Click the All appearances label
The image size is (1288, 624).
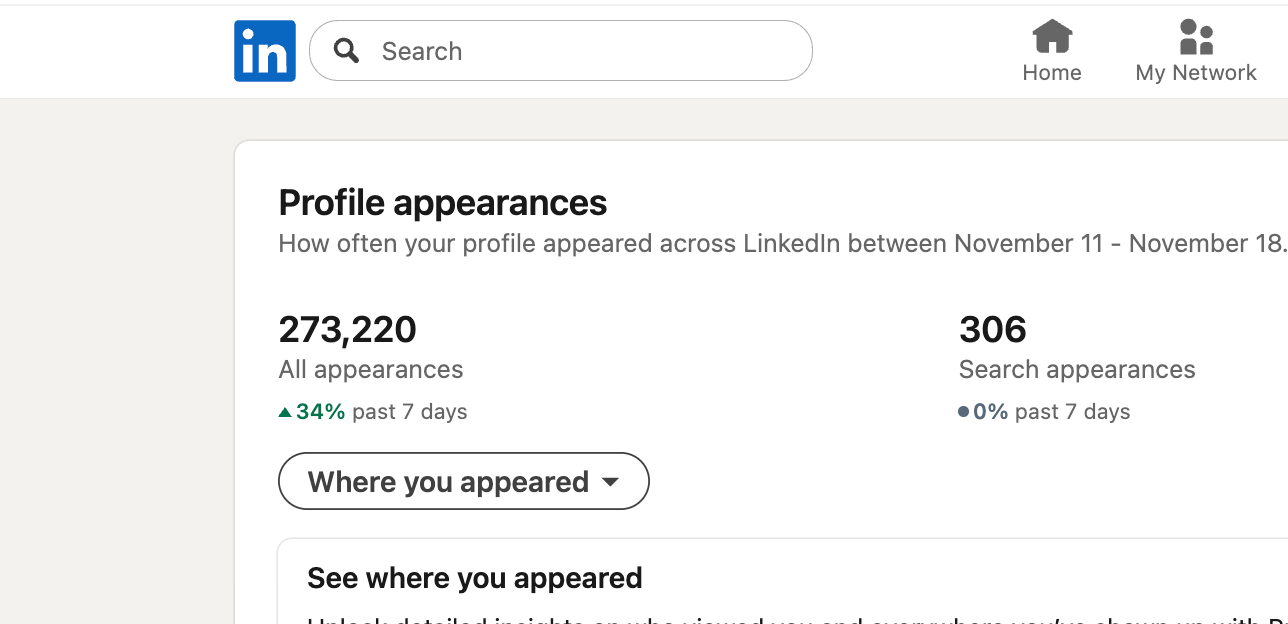pos(371,370)
